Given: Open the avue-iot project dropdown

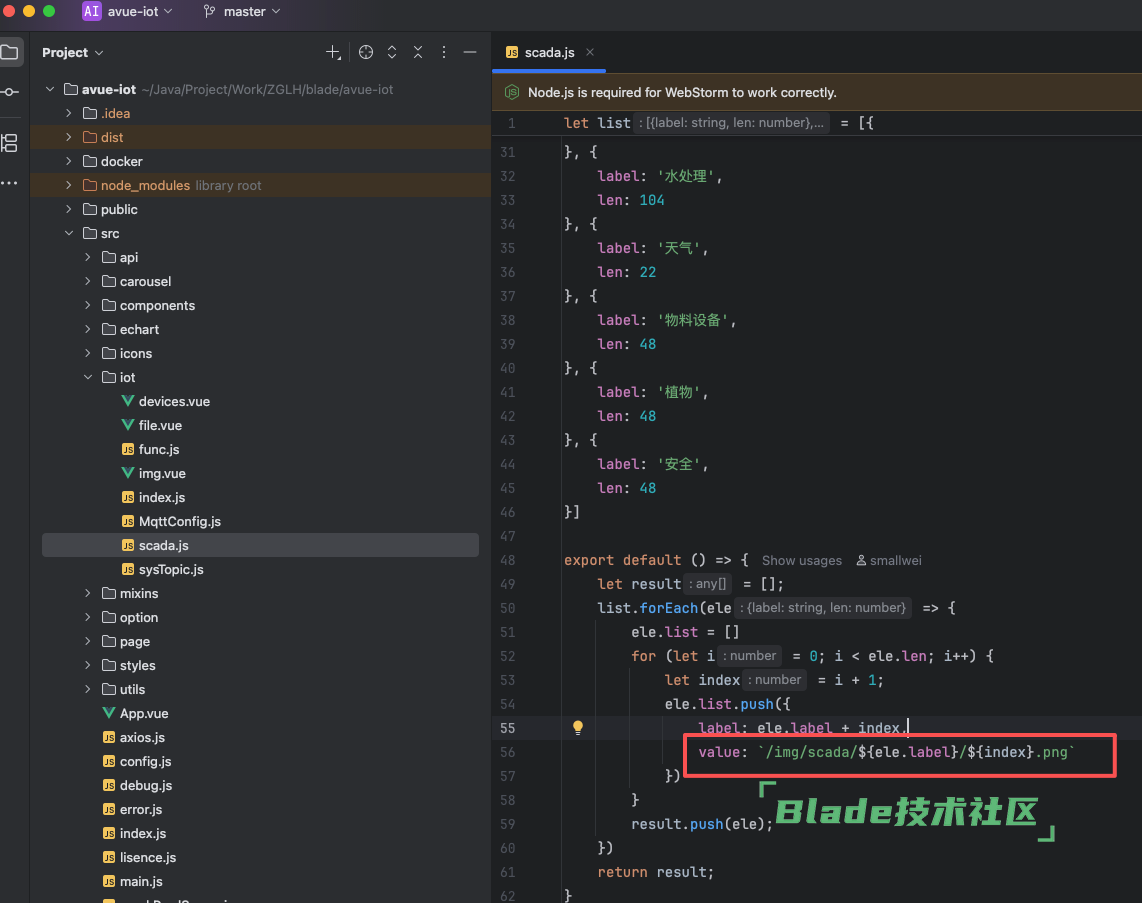Looking at the screenshot, I should click(x=127, y=12).
